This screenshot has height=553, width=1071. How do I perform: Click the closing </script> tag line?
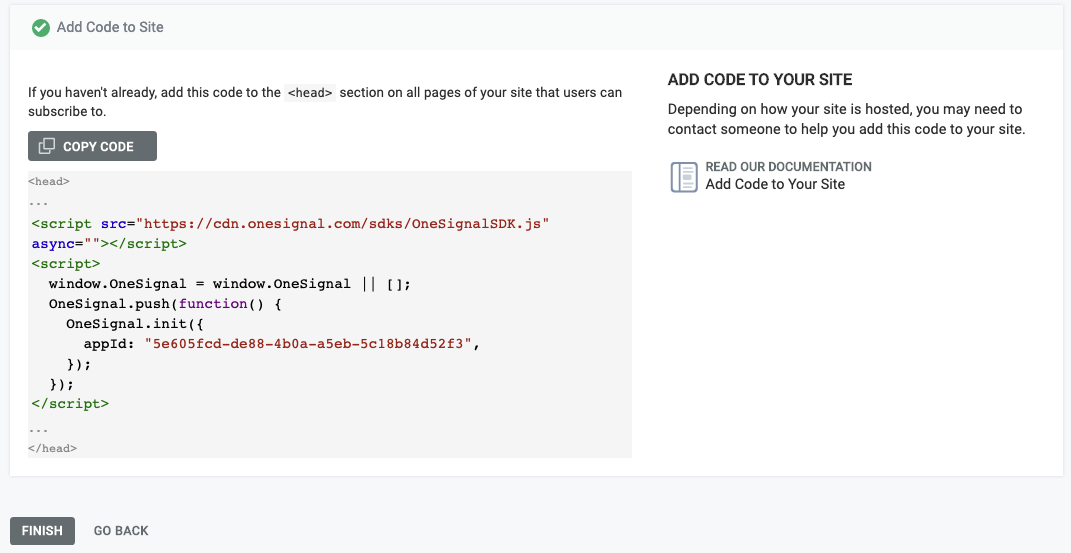pyautogui.click(x=70, y=404)
